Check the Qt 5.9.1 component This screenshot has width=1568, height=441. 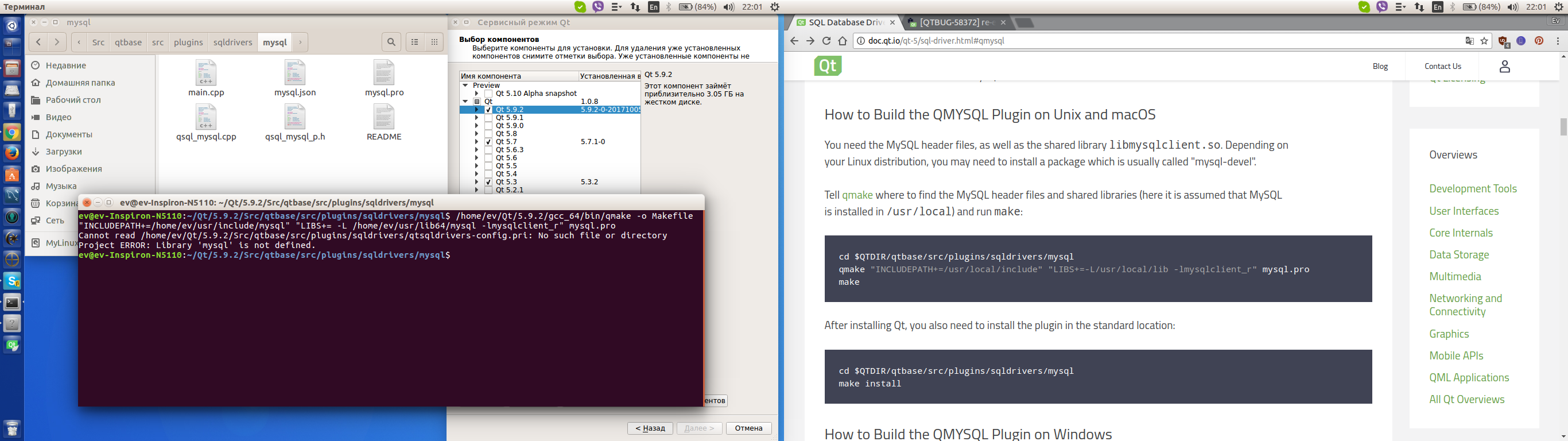click(488, 118)
